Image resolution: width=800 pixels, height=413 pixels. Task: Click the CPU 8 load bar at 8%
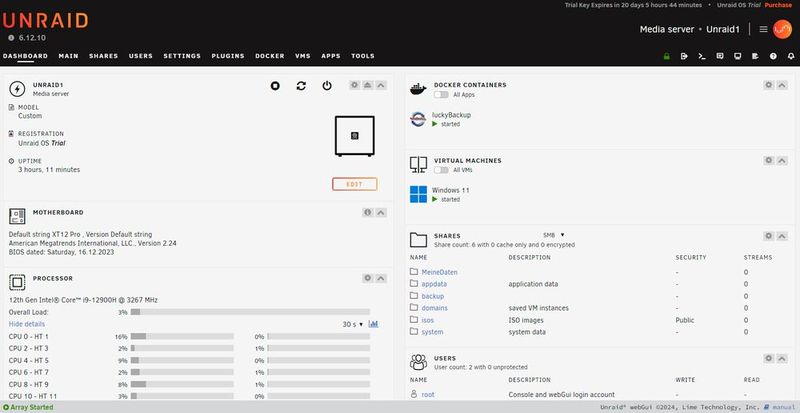tap(182, 384)
